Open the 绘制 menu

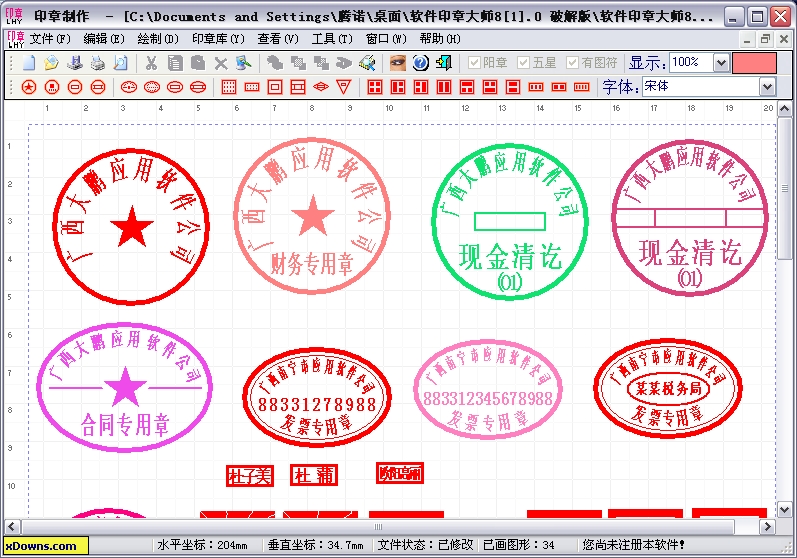158,38
